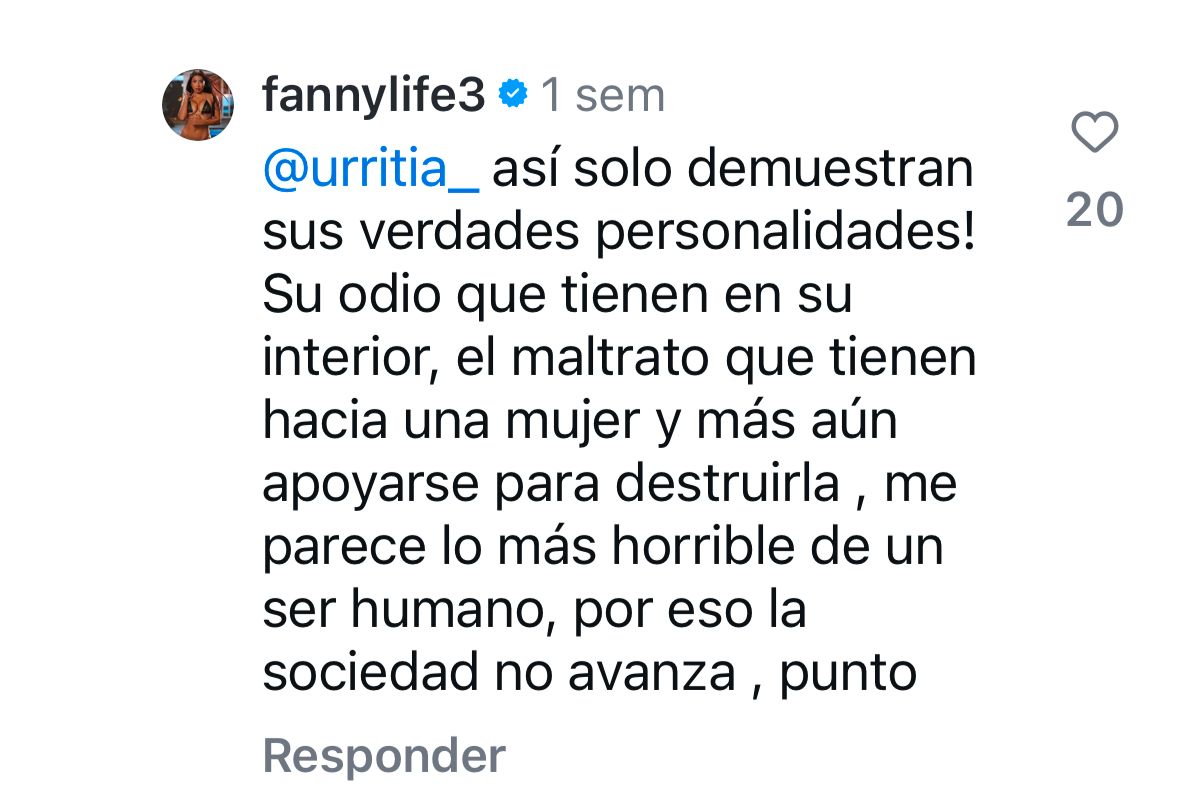Click the "1 sem" timestamp
The image size is (1179, 802).
[602, 96]
